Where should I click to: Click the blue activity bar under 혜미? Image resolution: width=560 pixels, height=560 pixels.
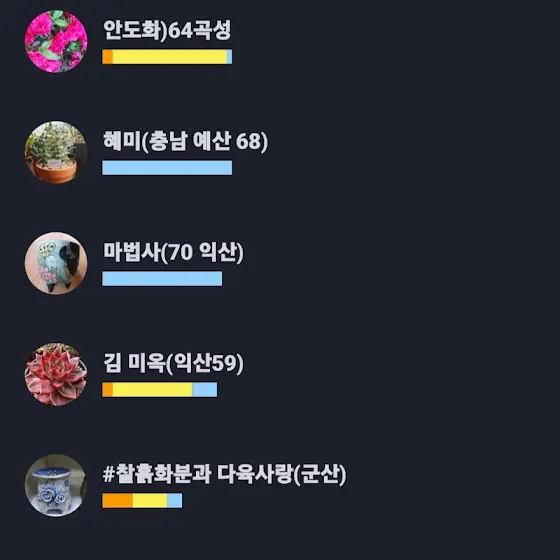[167, 168]
